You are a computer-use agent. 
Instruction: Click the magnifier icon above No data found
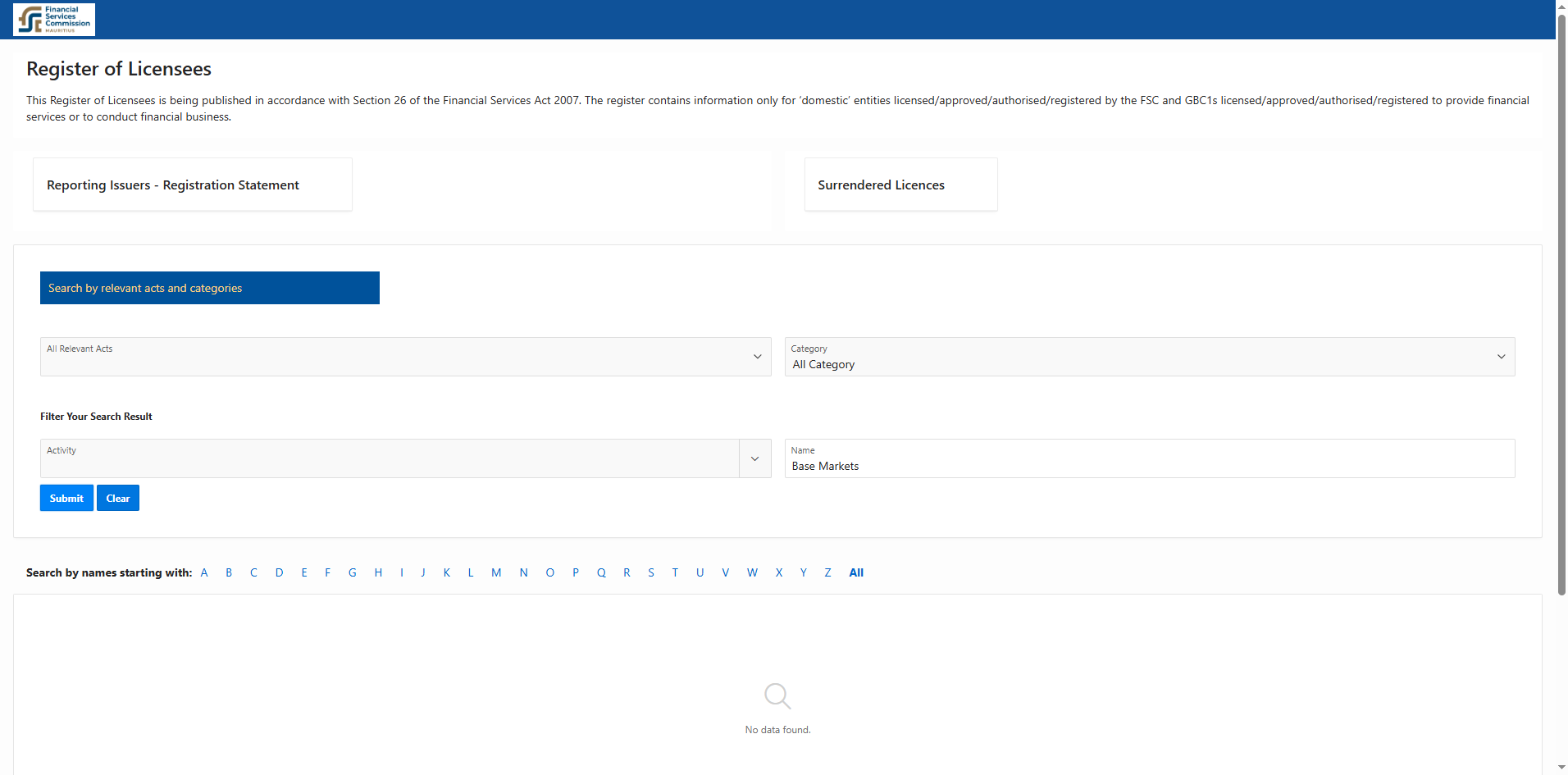pyautogui.click(x=777, y=696)
